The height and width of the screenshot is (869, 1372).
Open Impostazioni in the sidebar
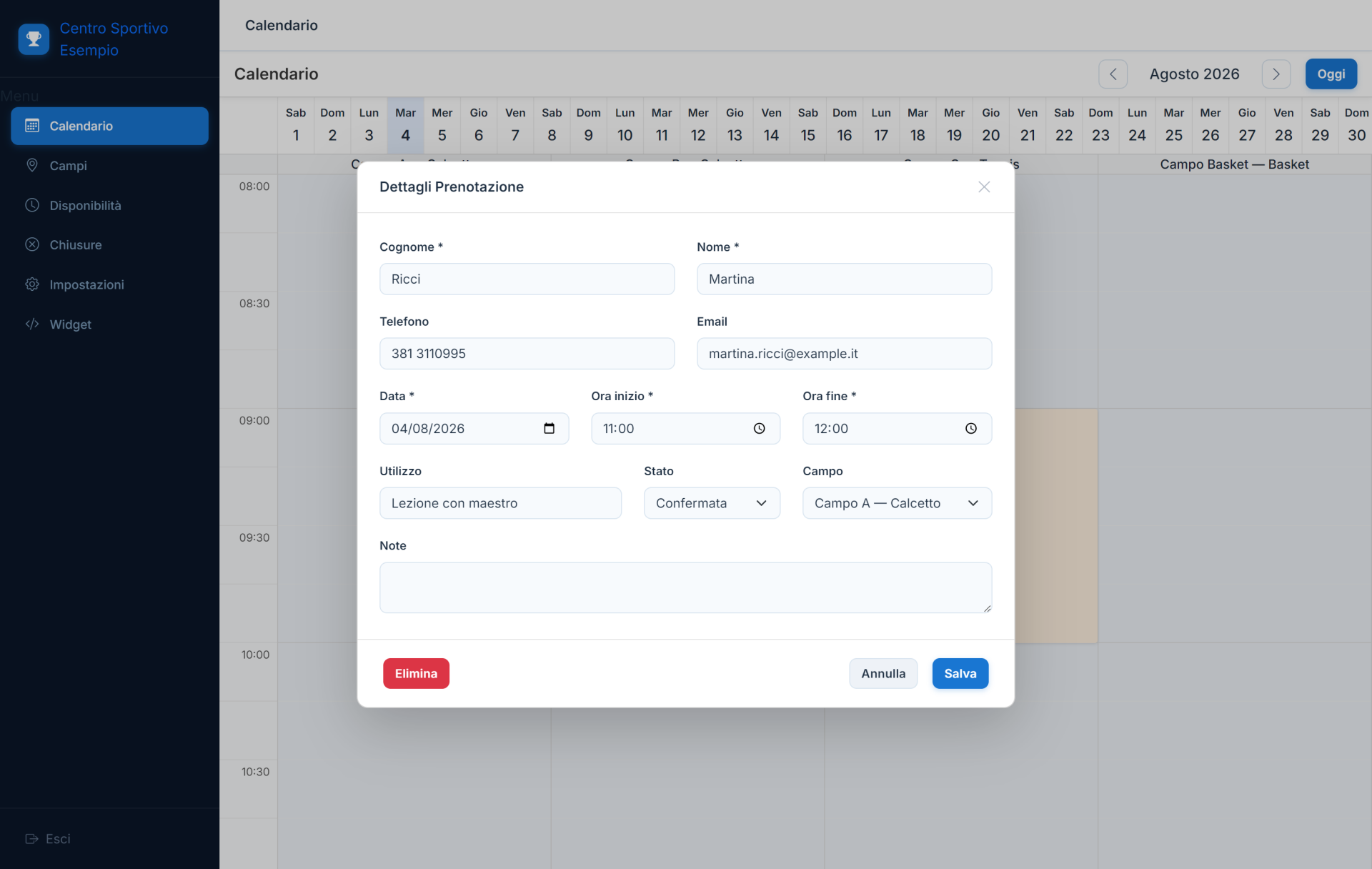pos(109,284)
